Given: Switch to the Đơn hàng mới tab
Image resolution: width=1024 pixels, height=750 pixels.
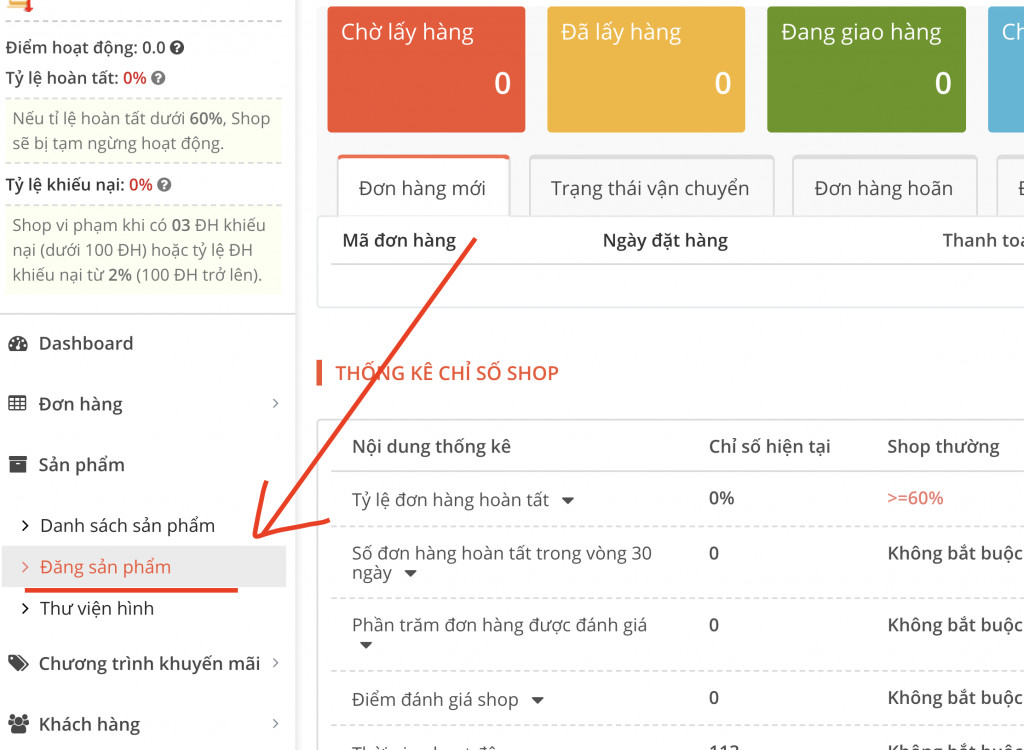Looking at the screenshot, I should coord(422,188).
